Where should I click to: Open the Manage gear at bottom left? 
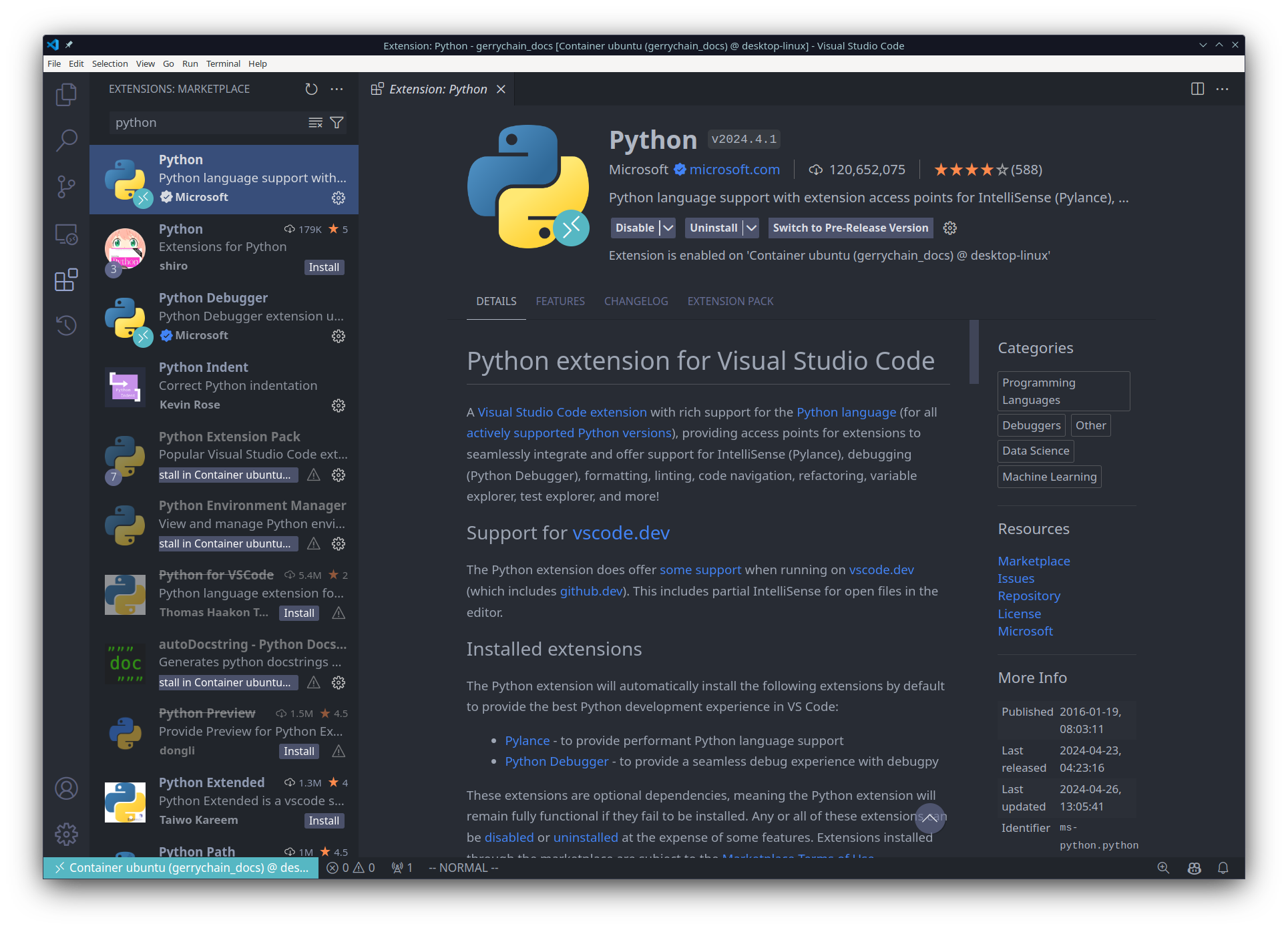click(x=66, y=834)
